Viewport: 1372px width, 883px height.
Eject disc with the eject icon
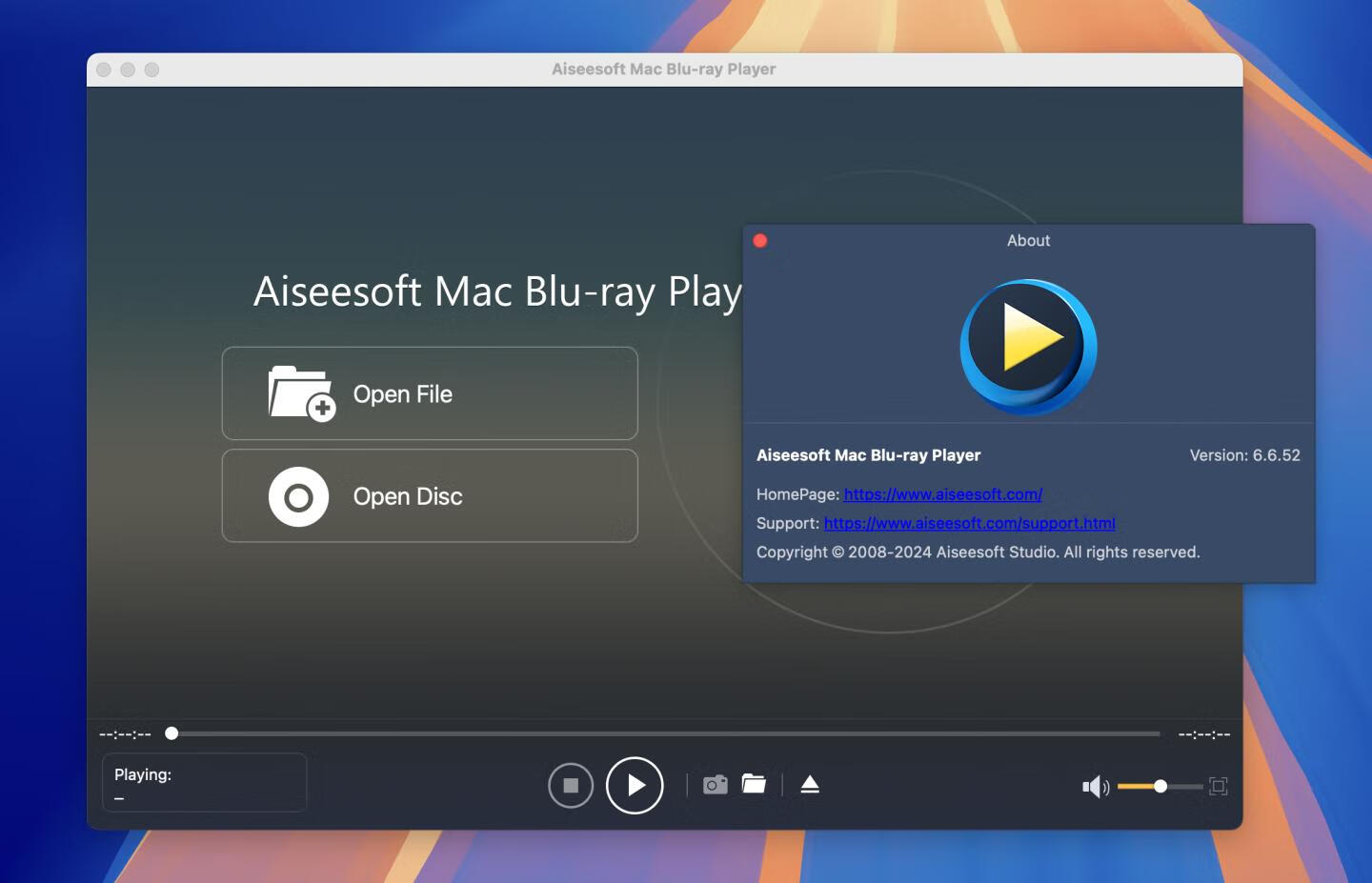(810, 784)
